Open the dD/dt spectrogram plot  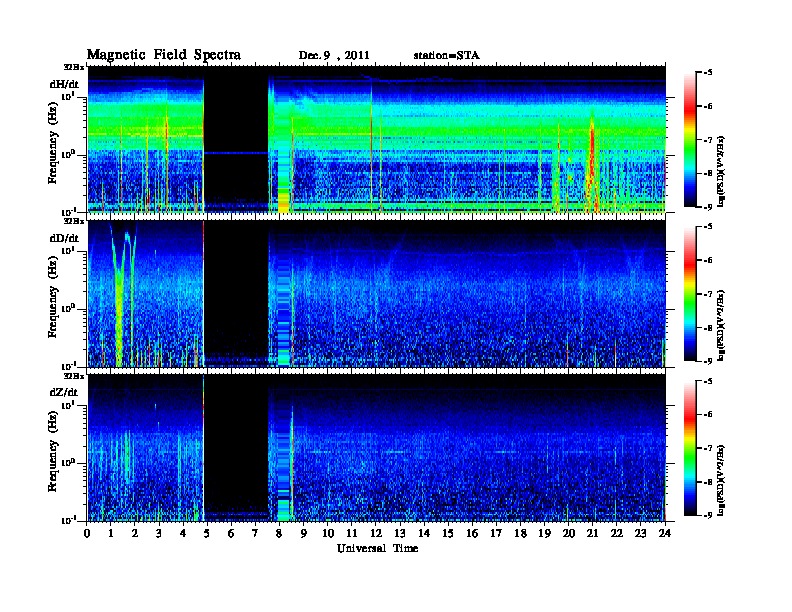377,293
